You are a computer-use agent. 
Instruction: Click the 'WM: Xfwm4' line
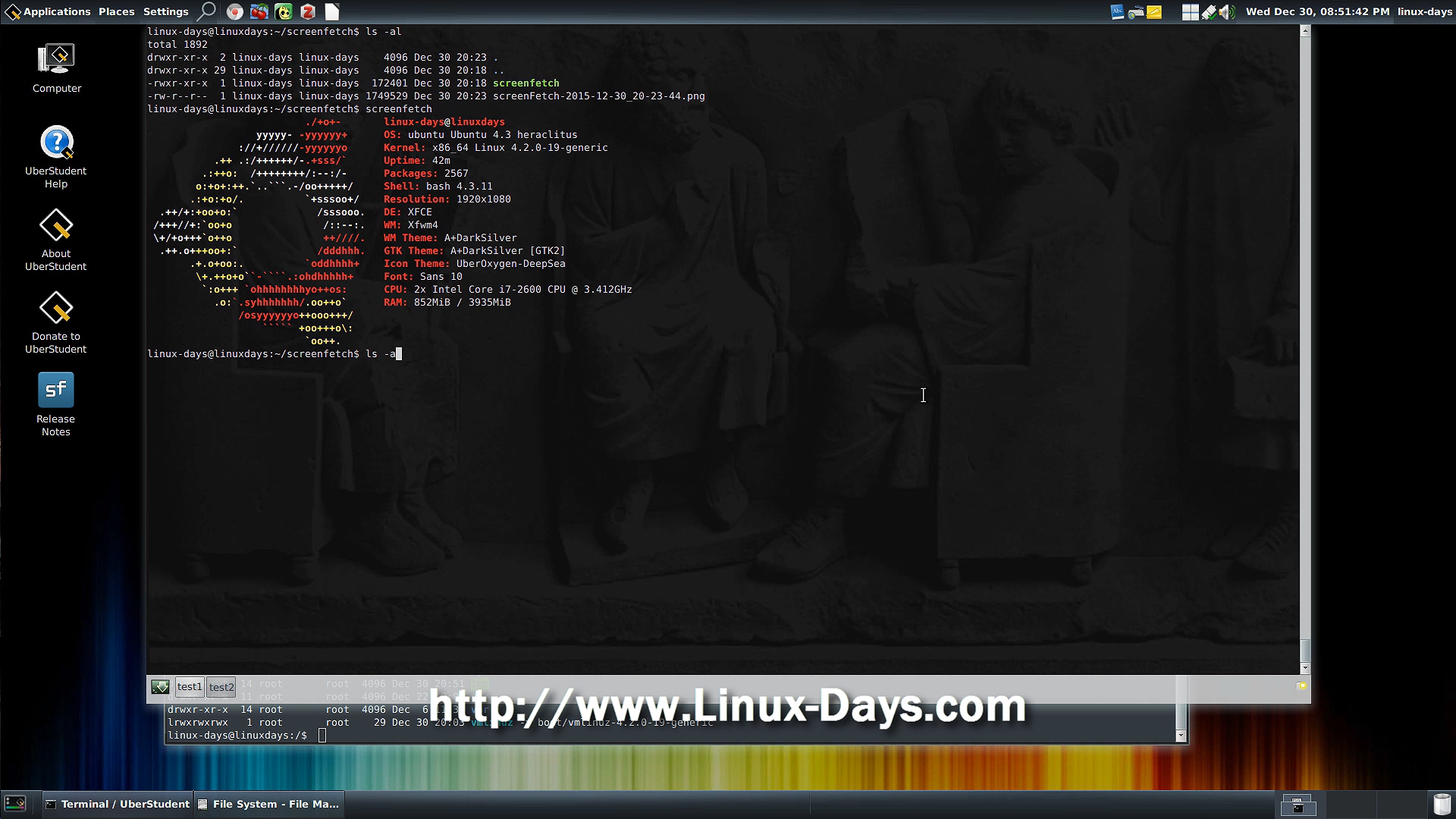(x=410, y=225)
